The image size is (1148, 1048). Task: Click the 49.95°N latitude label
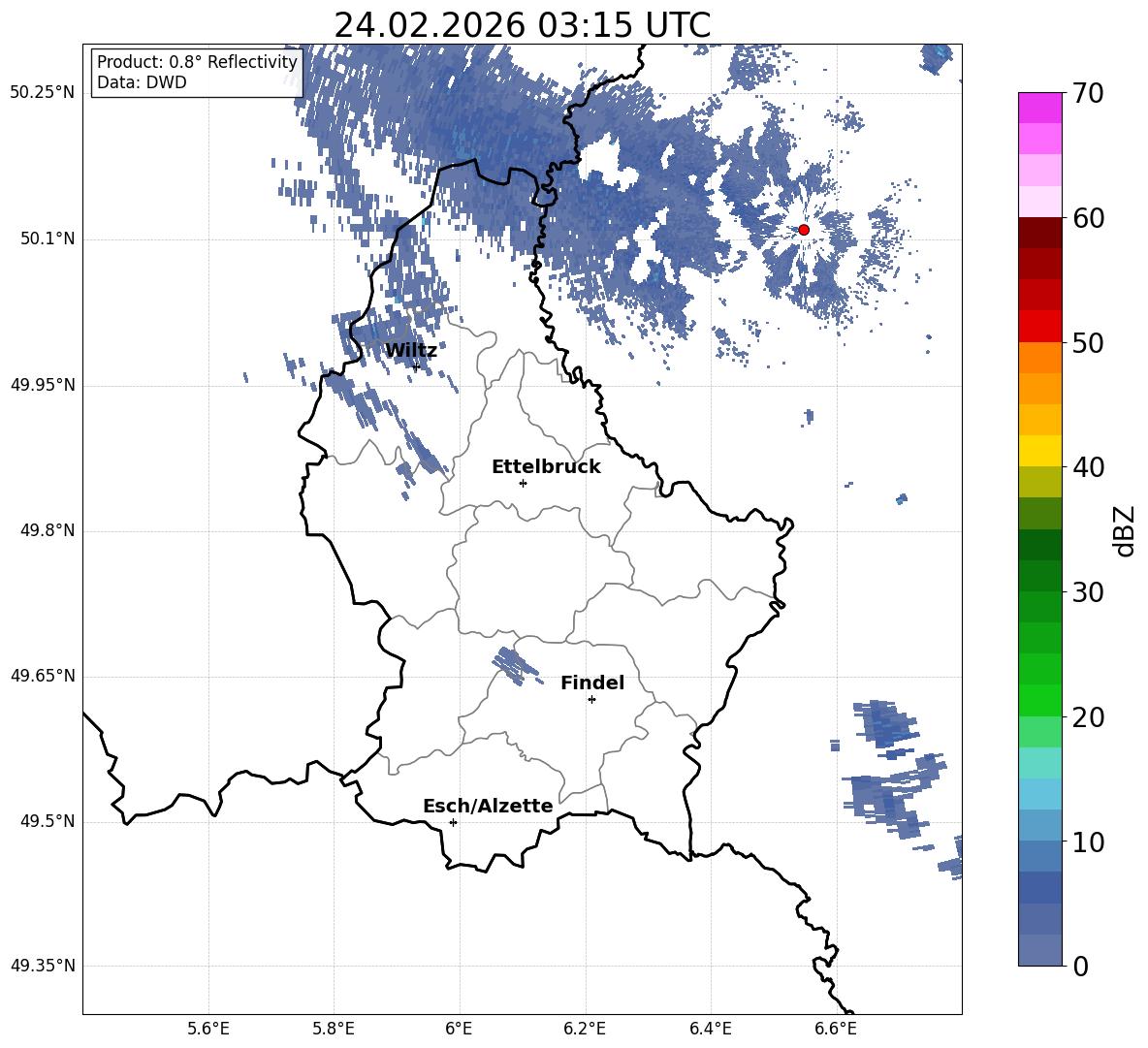point(43,385)
